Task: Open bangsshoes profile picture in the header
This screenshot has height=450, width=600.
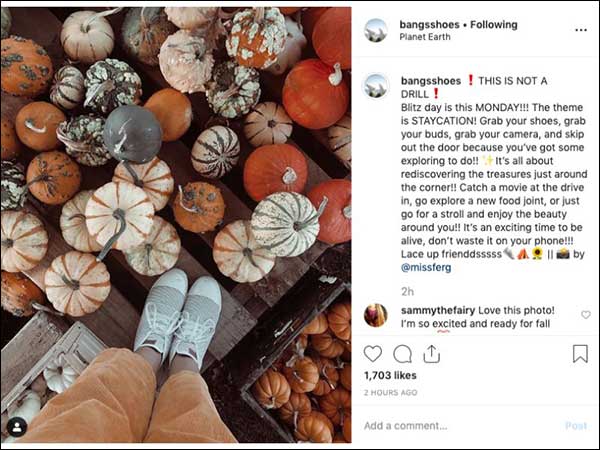Action: (x=376, y=30)
